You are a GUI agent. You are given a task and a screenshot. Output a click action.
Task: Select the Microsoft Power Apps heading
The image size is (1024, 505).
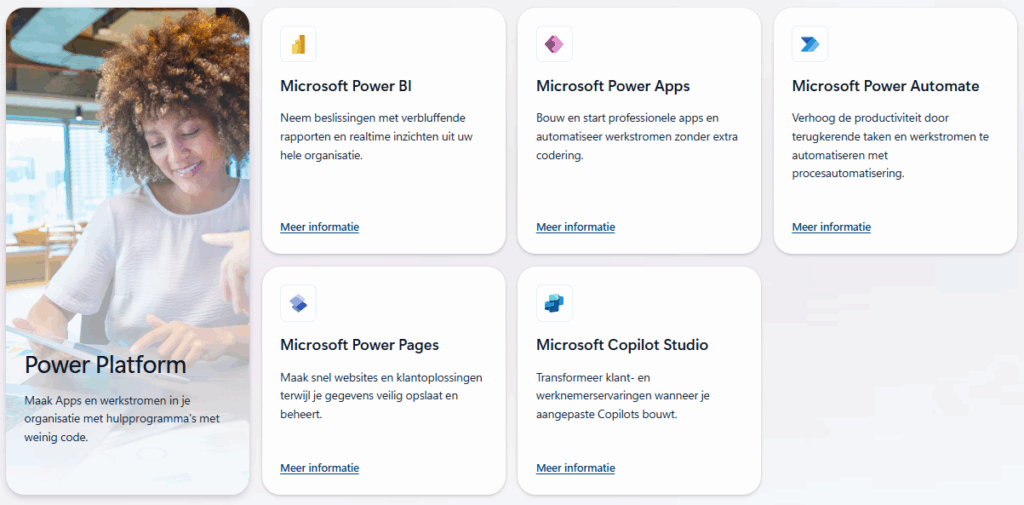point(613,86)
